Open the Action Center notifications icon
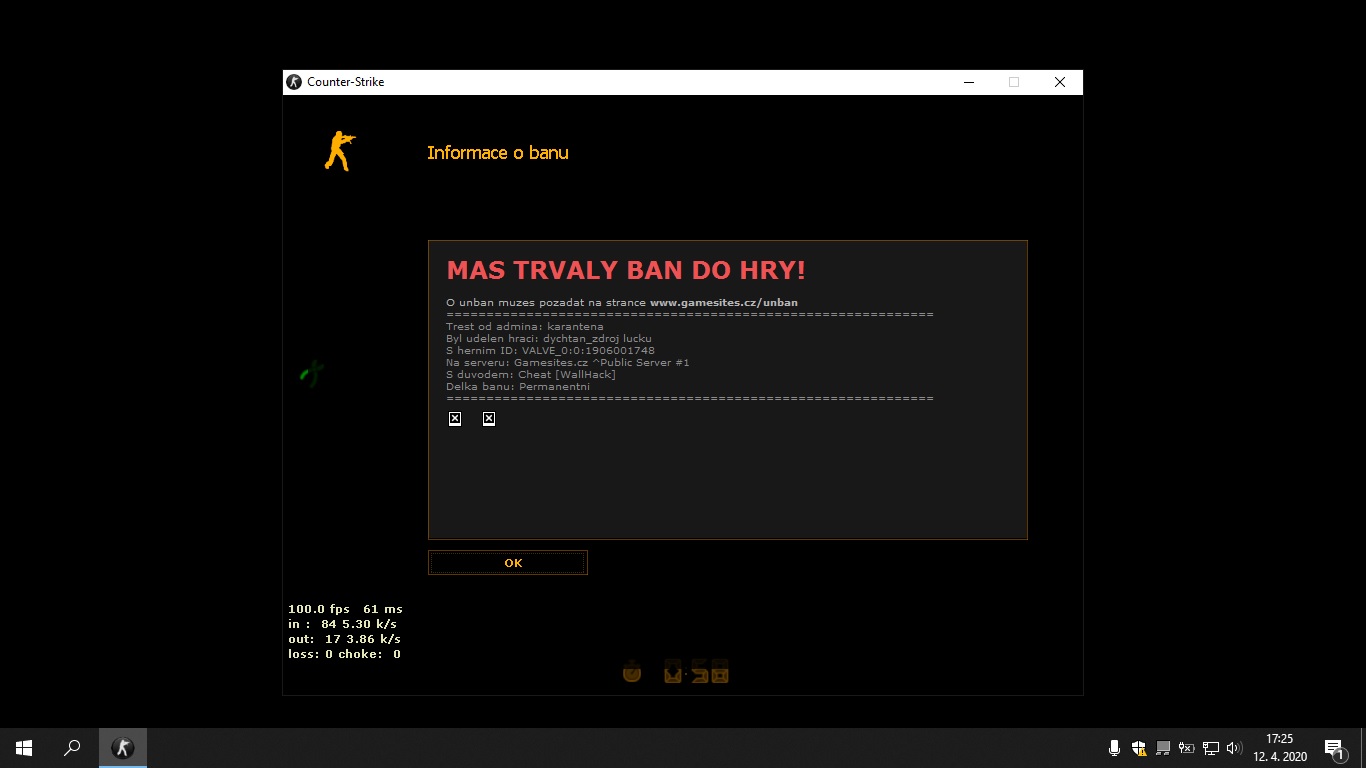The height and width of the screenshot is (768, 1366). pos(1333,748)
